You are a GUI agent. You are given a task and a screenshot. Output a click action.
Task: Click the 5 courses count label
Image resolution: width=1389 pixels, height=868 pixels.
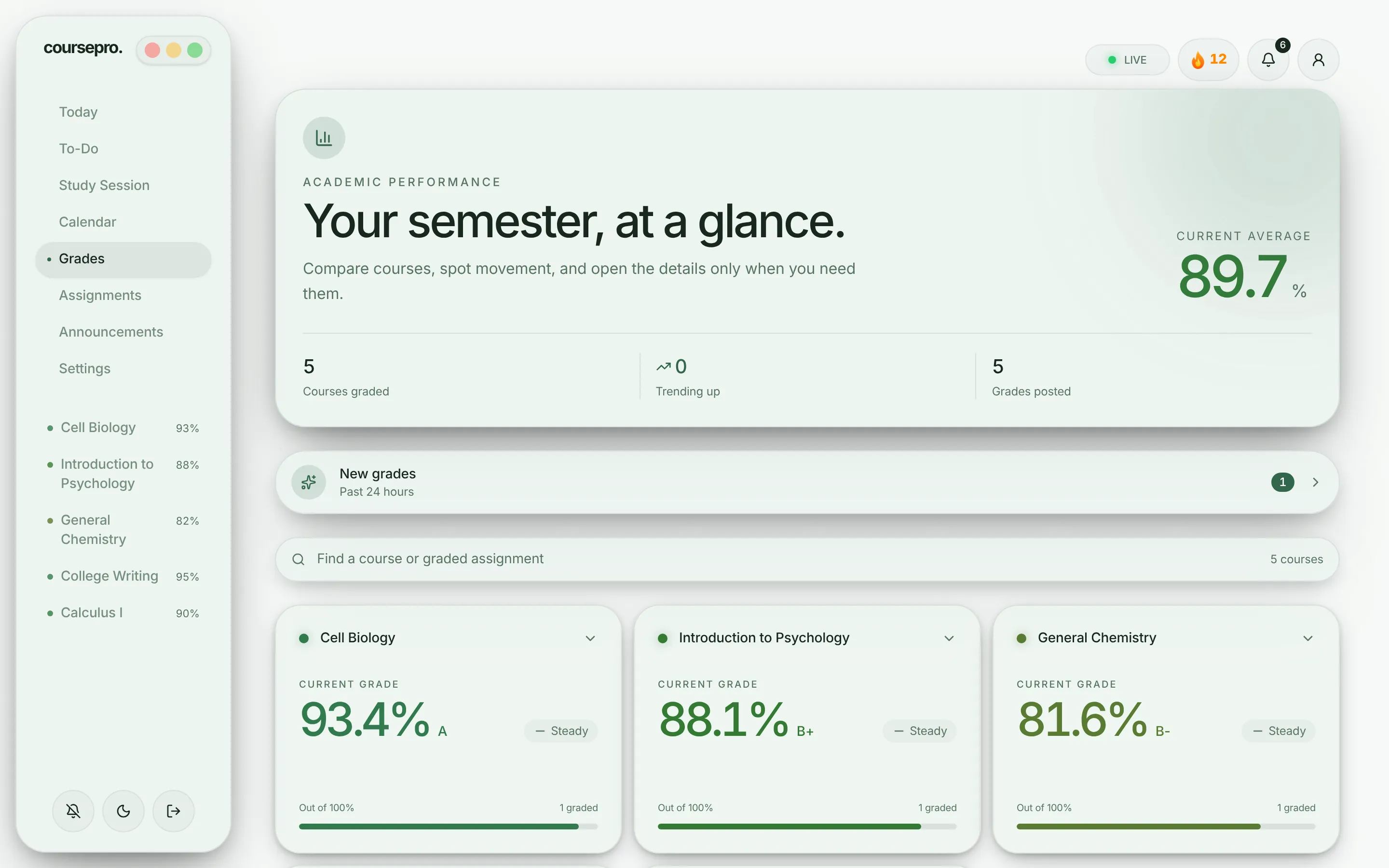point(1296,559)
